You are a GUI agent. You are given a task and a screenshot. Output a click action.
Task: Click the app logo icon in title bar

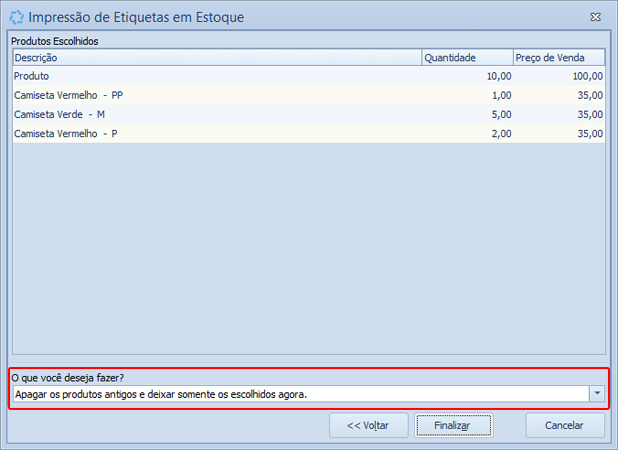(16, 17)
